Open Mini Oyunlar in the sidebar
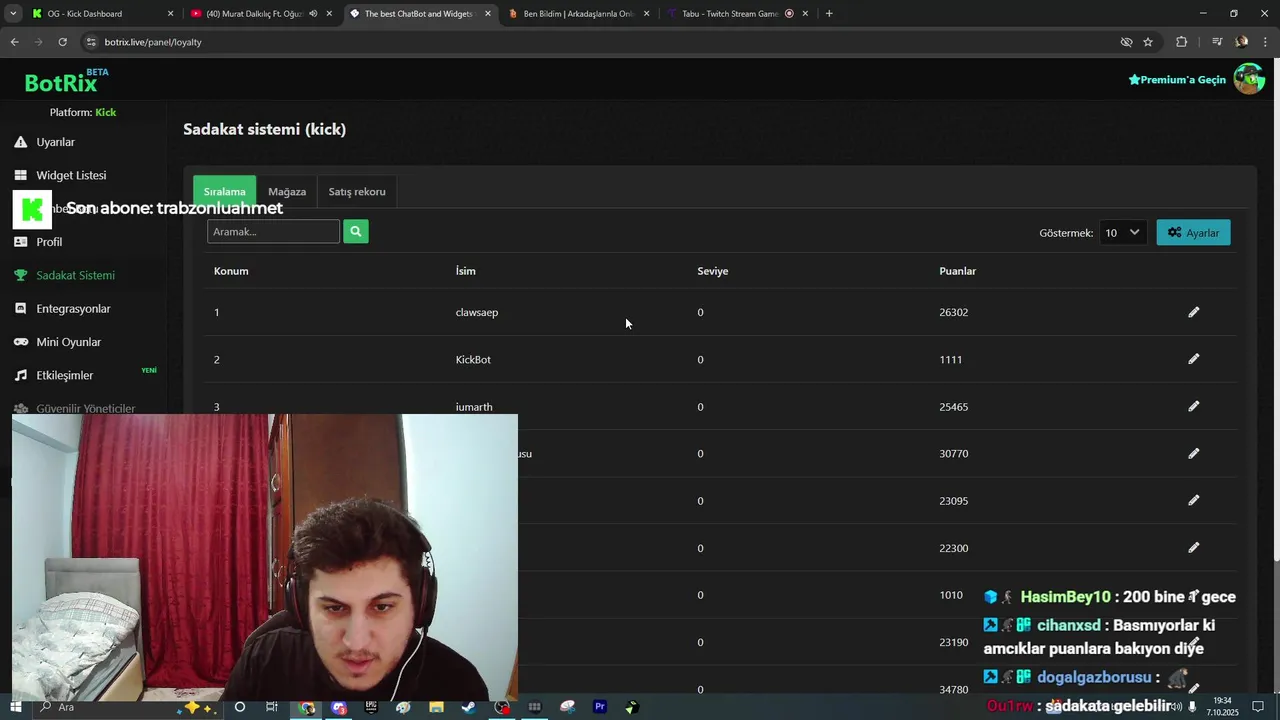1280x720 pixels. (x=68, y=342)
